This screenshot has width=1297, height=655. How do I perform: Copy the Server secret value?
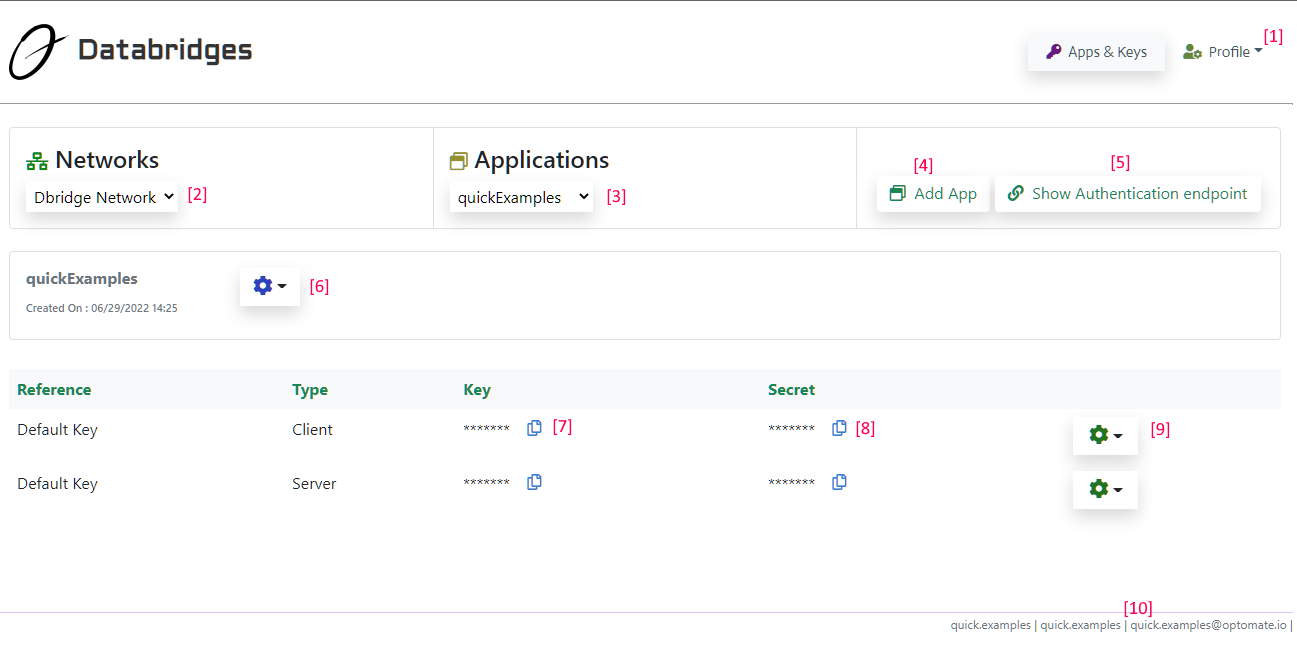[x=839, y=482]
